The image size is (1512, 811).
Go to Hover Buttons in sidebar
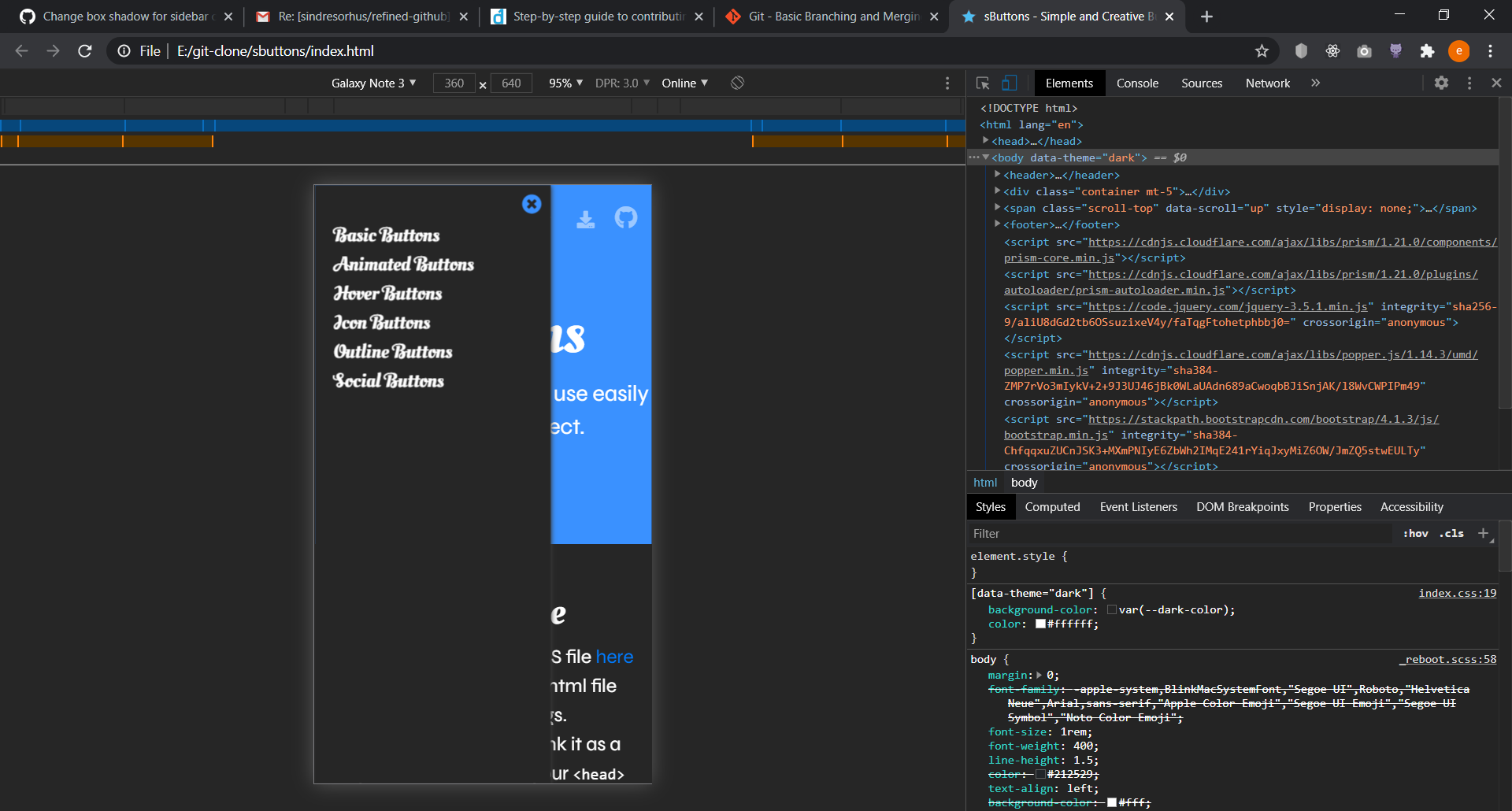pos(387,293)
